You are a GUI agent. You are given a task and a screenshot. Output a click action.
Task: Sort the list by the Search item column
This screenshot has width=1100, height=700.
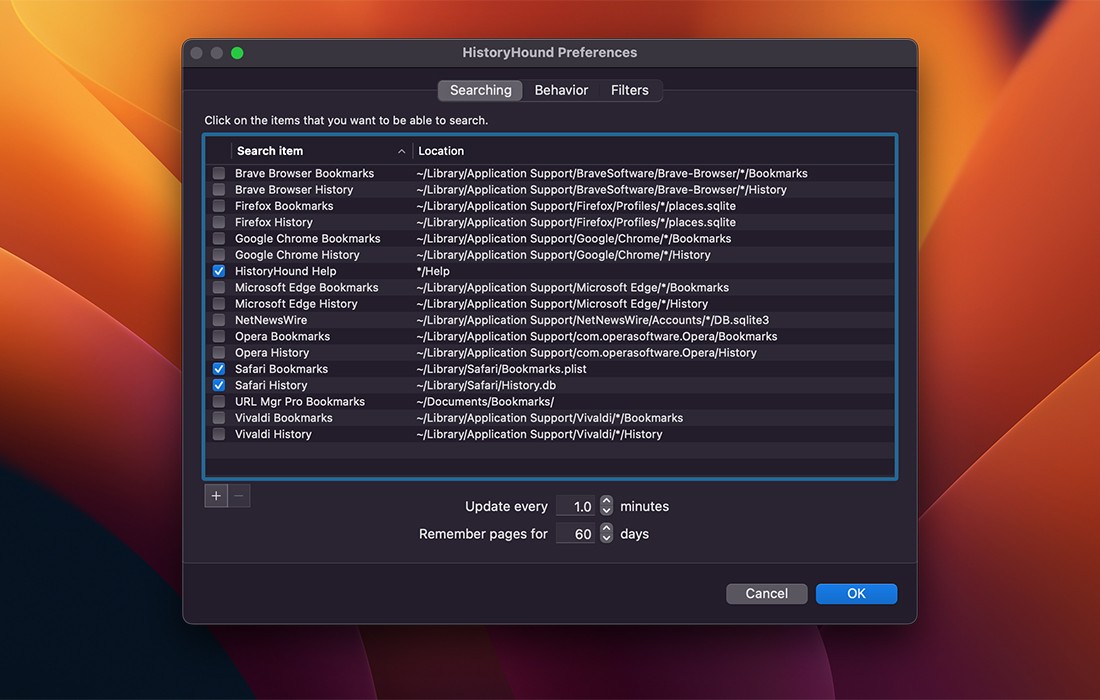tap(270, 150)
